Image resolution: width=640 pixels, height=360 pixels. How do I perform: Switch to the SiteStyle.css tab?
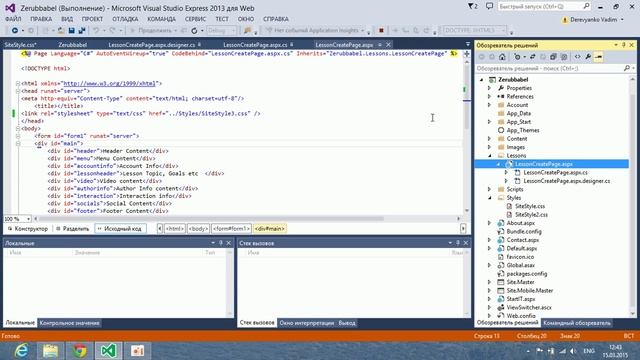pyautogui.click(x=20, y=44)
